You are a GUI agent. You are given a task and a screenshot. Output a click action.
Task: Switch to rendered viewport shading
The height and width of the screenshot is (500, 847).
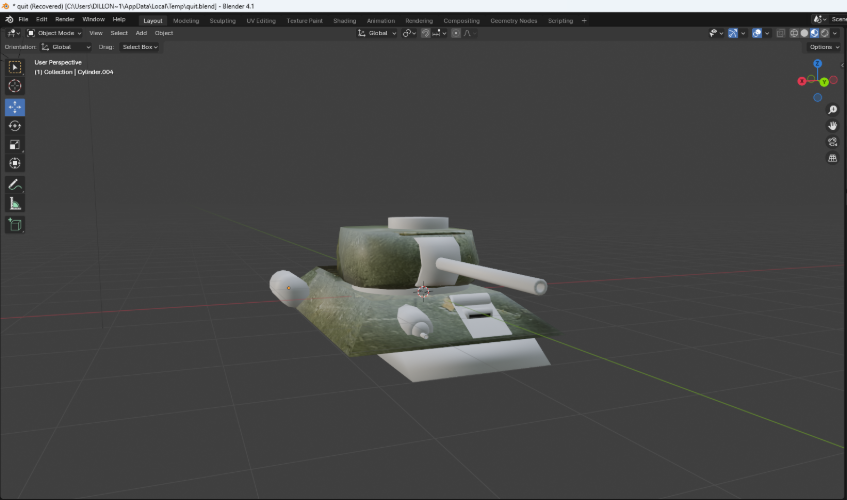point(825,33)
